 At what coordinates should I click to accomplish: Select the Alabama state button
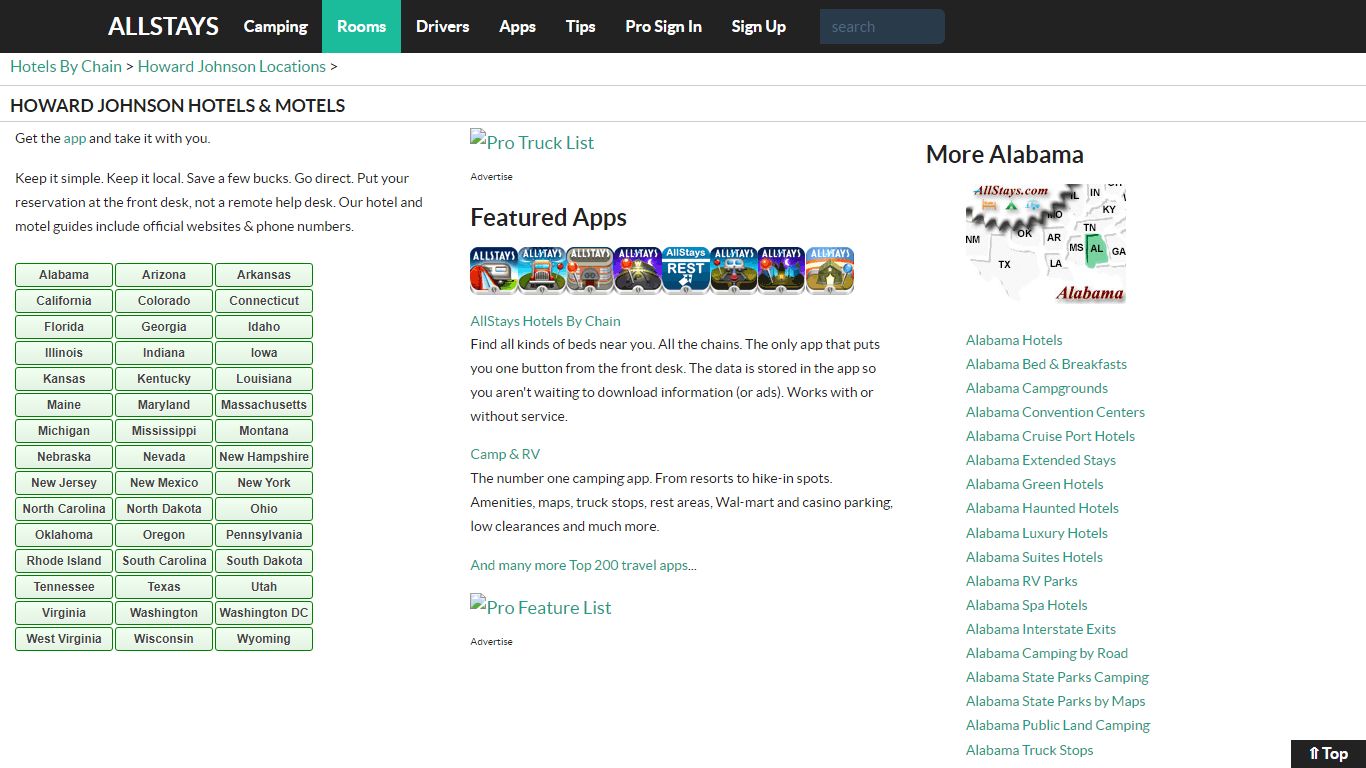pyautogui.click(x=64, y=275)
